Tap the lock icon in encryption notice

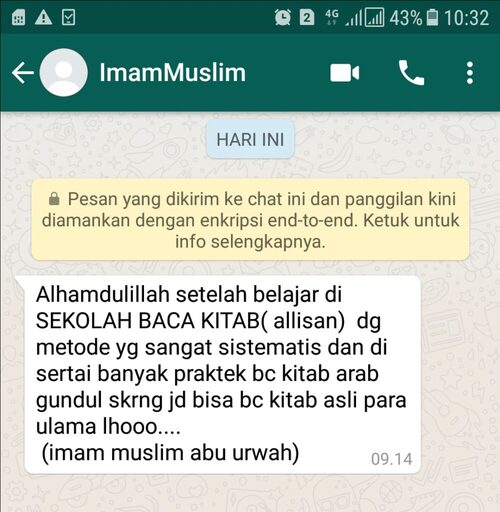[x=54, y=199]
